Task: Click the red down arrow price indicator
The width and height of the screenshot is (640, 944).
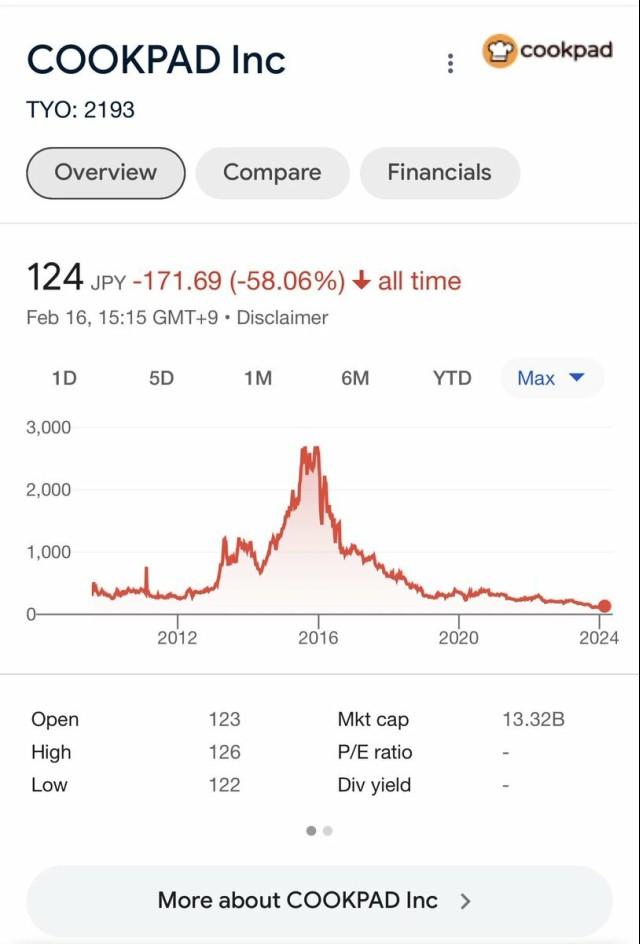Action: pos(361,282)
